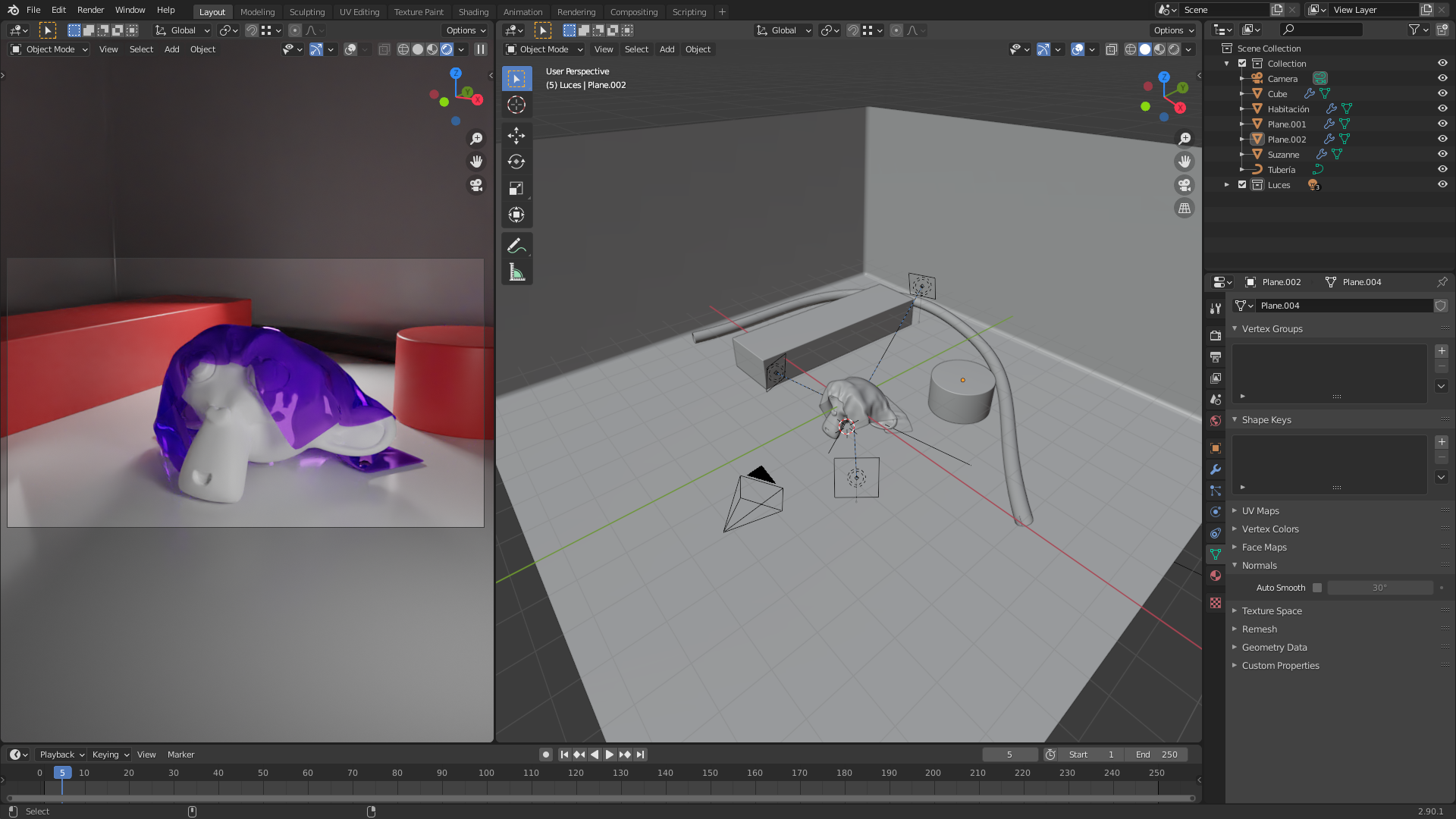Expand the Luces collection
Screen dimensions: 1456x819
click(x=1227, y=184)
